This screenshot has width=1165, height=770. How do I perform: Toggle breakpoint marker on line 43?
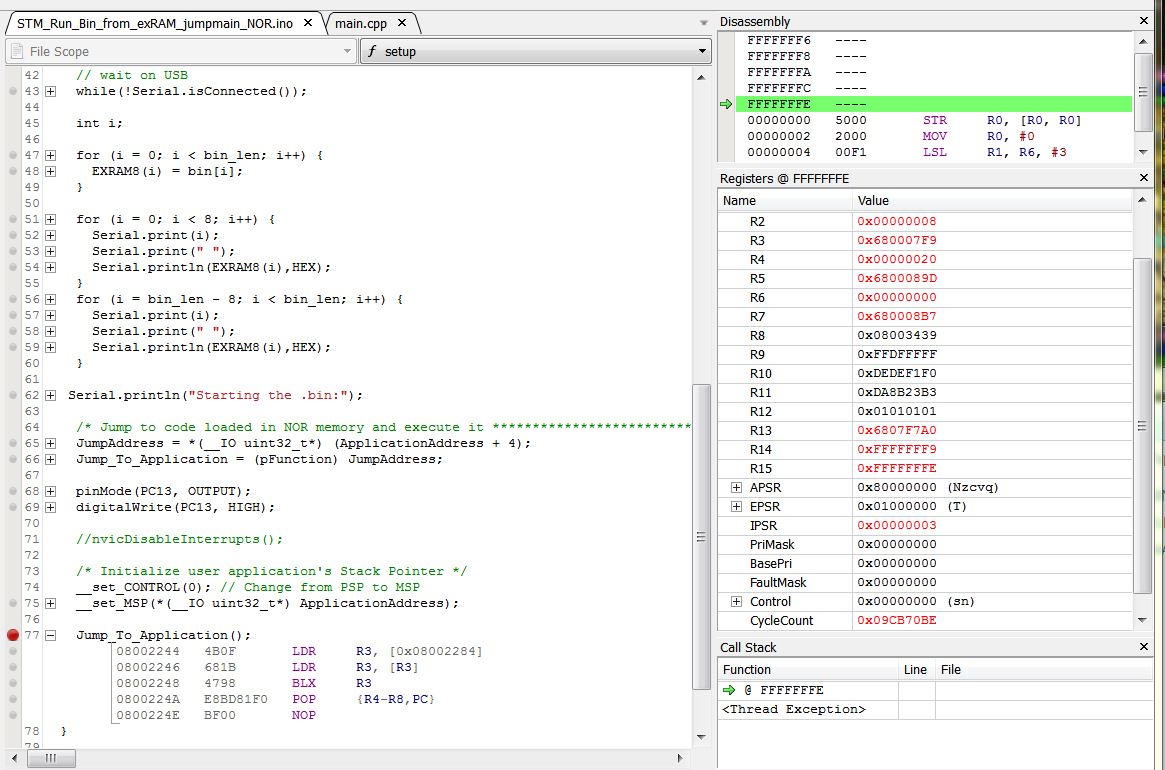pos(12,91)
